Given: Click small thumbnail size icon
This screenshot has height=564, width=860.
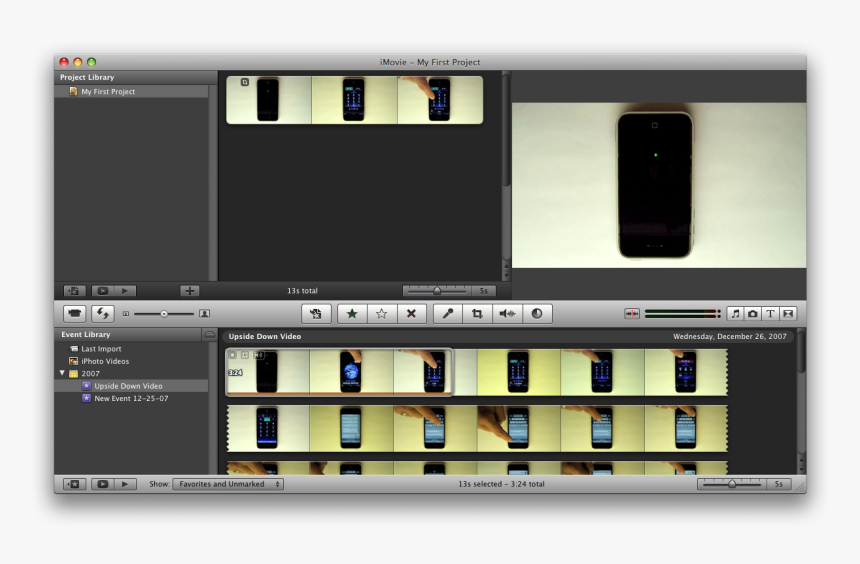Looking at the screenshot, I should (x=126, y=314).
